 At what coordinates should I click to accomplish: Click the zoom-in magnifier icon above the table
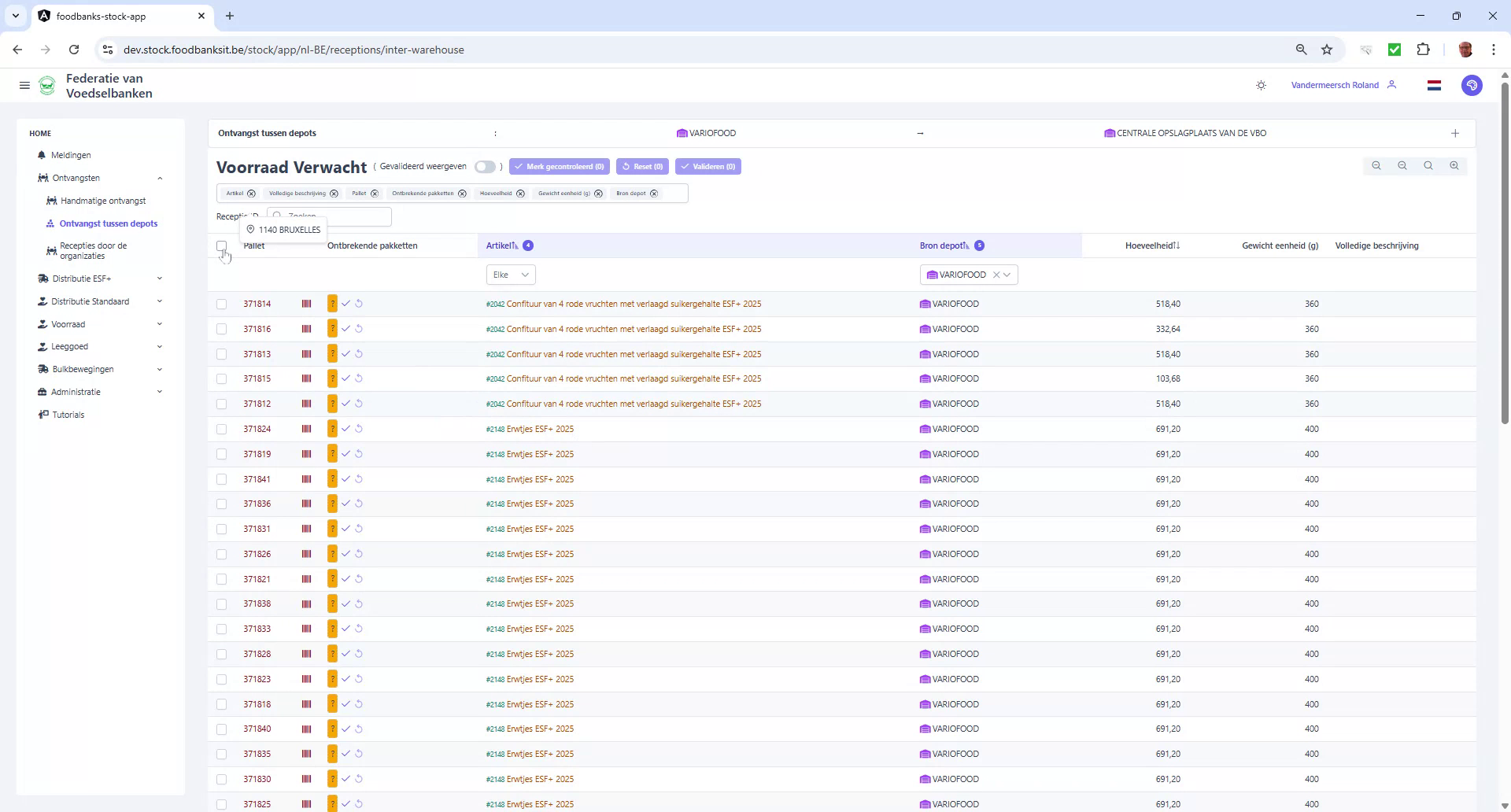(x=1454, y=166)
